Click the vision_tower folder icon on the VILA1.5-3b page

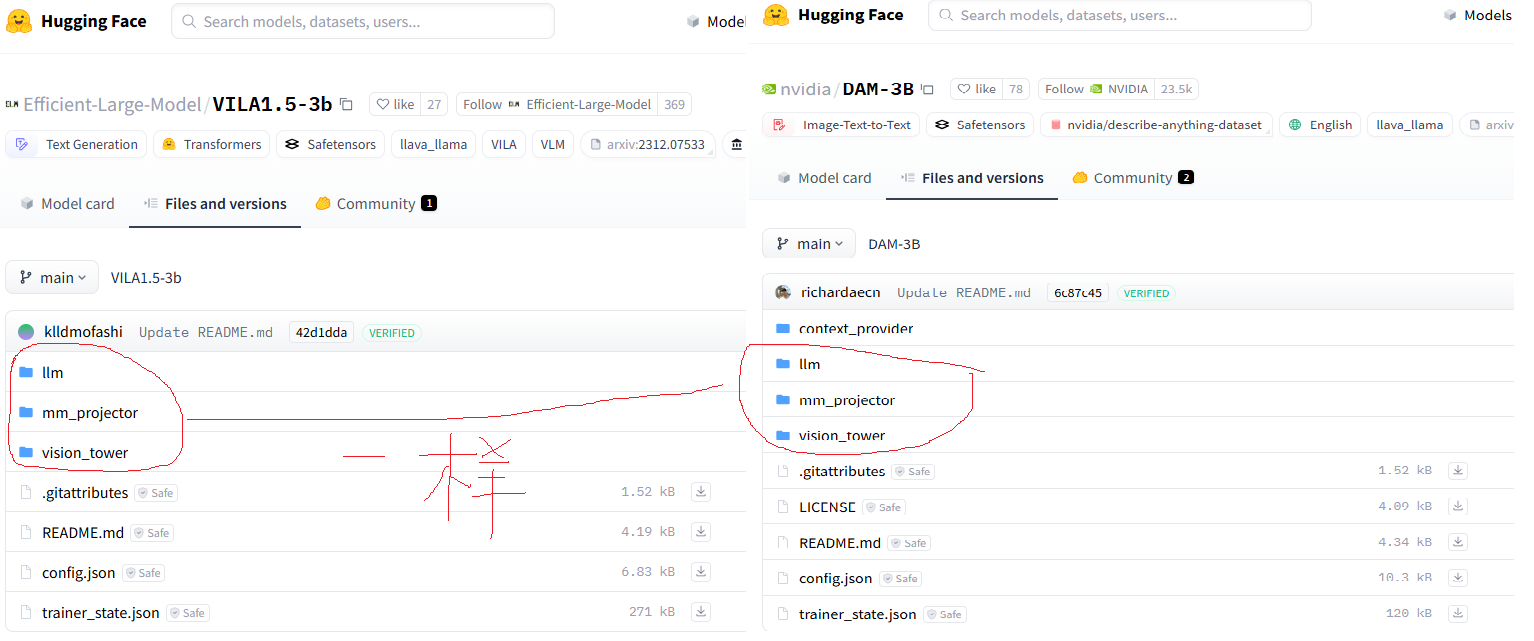tap(26, 452)
